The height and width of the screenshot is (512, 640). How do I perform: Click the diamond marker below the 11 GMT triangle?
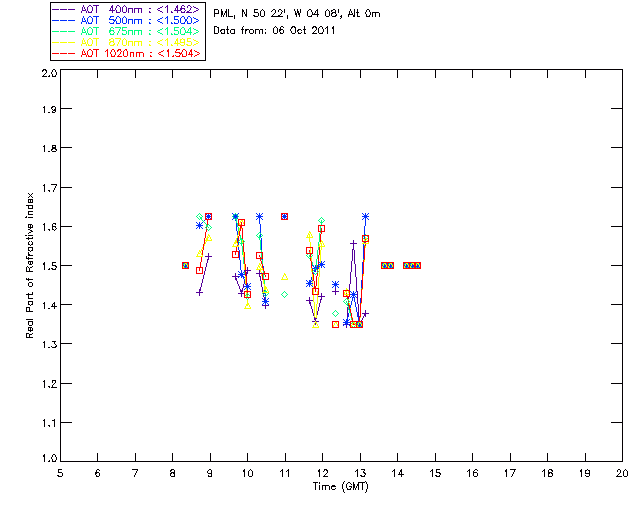pyautogui.click(x=285, y=294)
